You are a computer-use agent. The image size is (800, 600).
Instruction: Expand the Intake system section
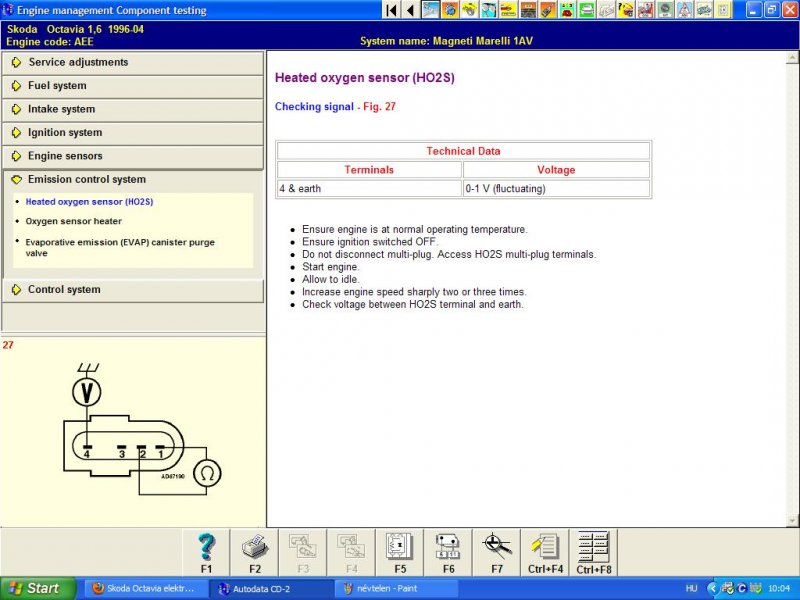coord(133,109)
